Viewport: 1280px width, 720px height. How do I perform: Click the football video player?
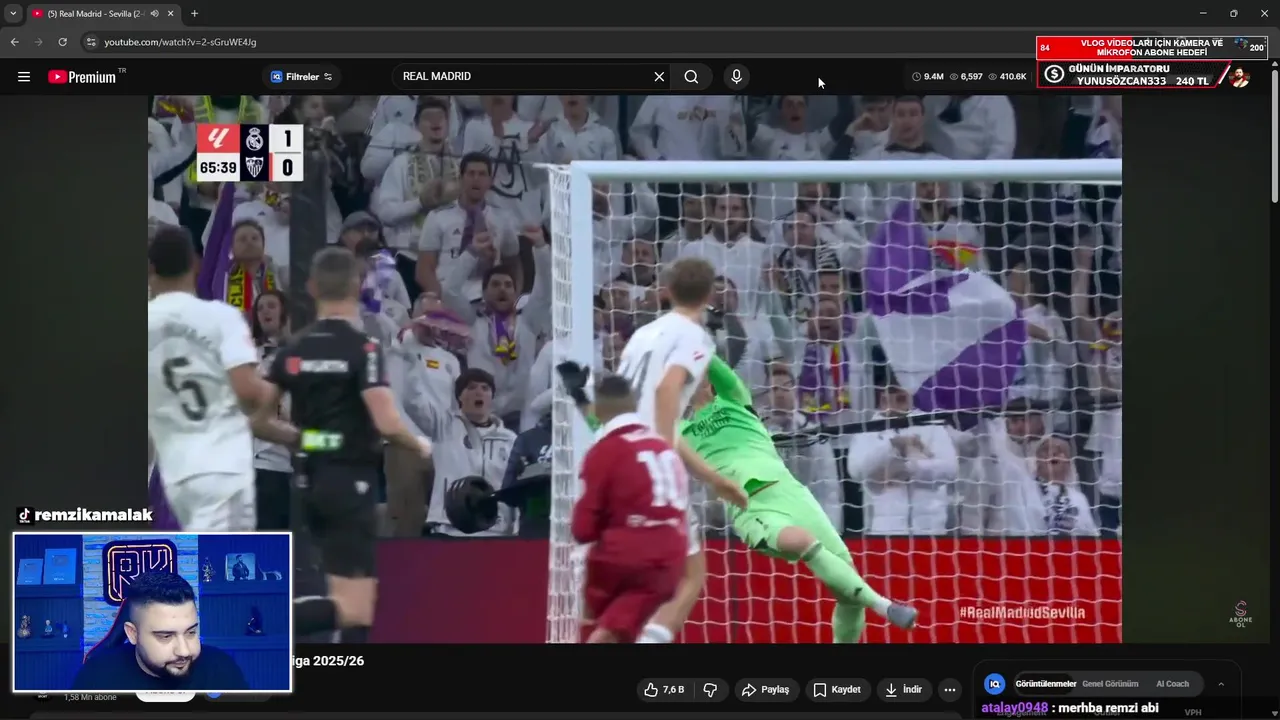(635, 369)
